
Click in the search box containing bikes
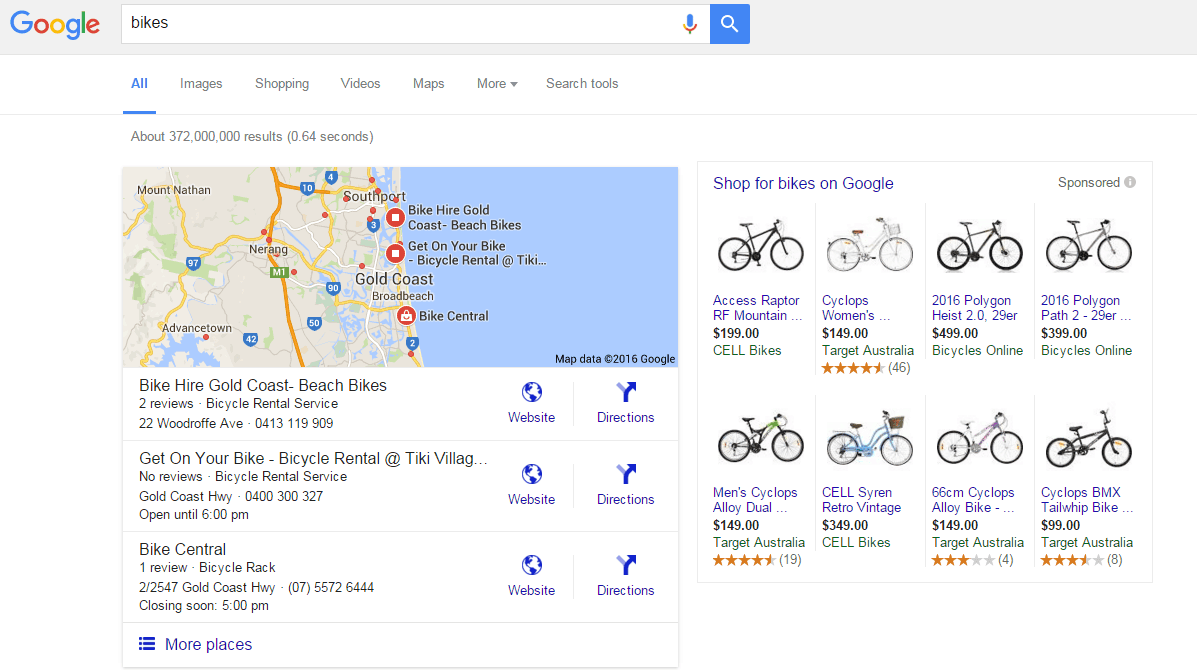pyautogui.click(x=400, y=24)
